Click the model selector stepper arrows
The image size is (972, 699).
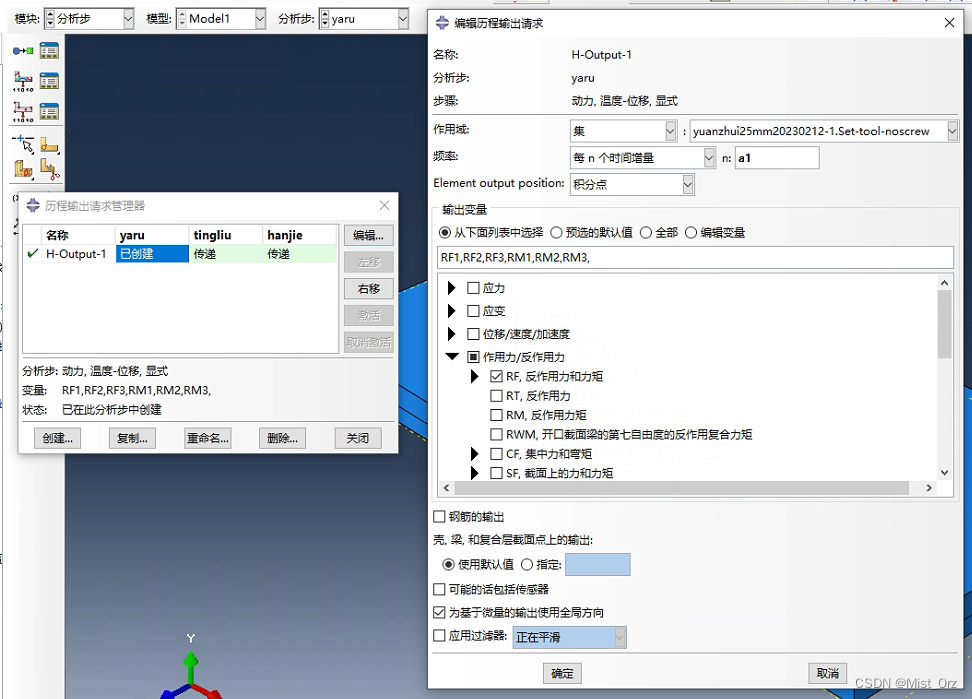(182, 19)
